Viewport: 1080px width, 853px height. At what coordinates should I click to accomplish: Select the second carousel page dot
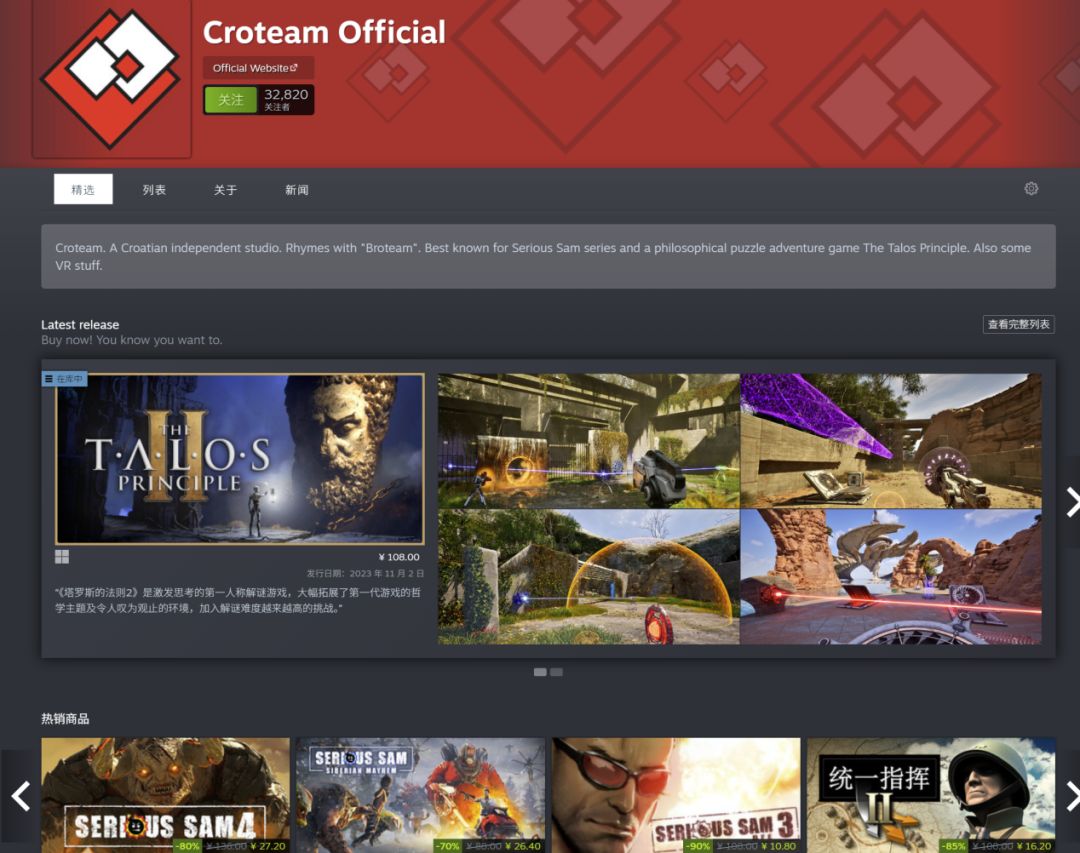[557, 672]
